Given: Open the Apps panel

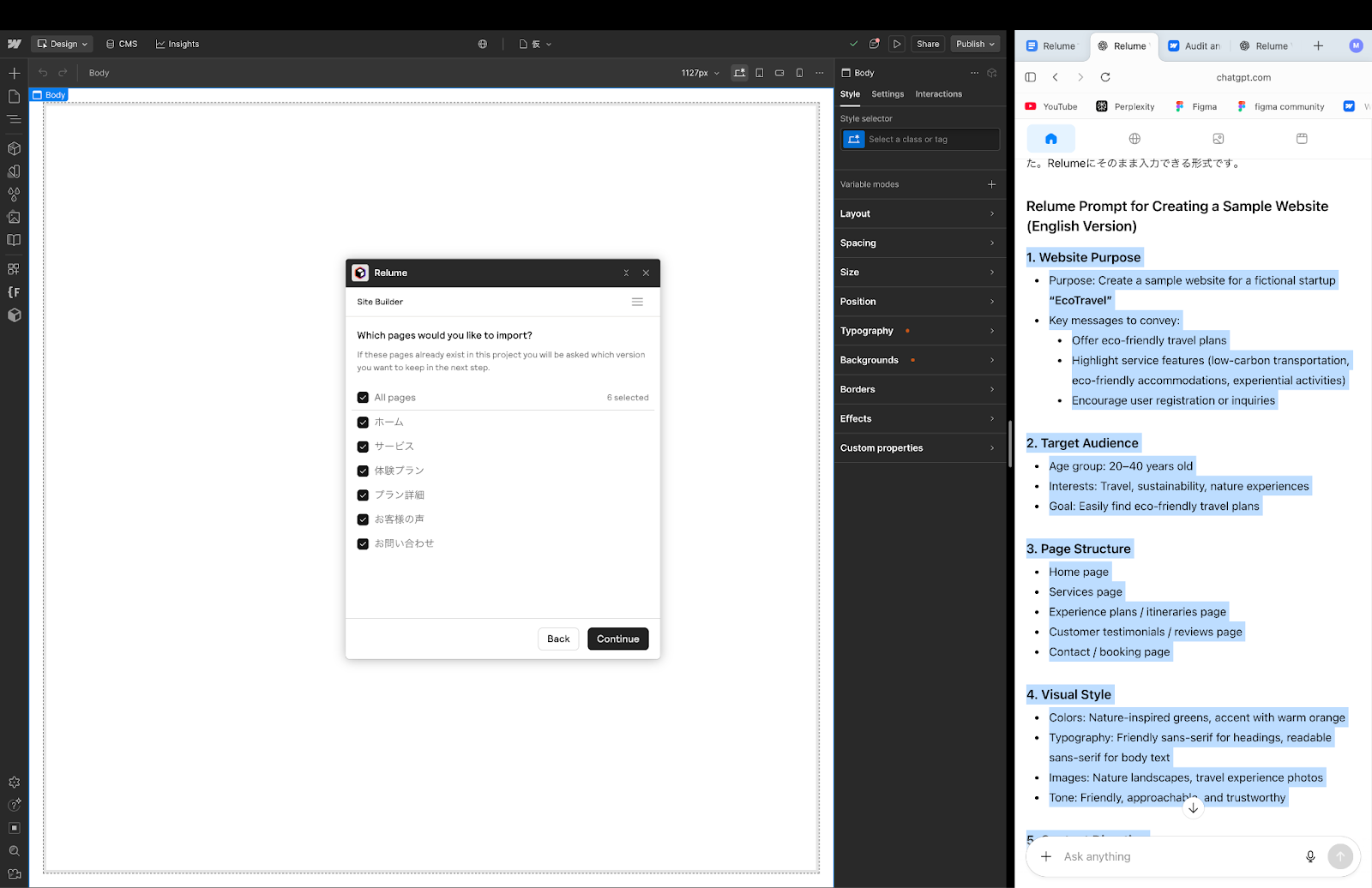Looking at the screenshot, I should tap(15, 269).
